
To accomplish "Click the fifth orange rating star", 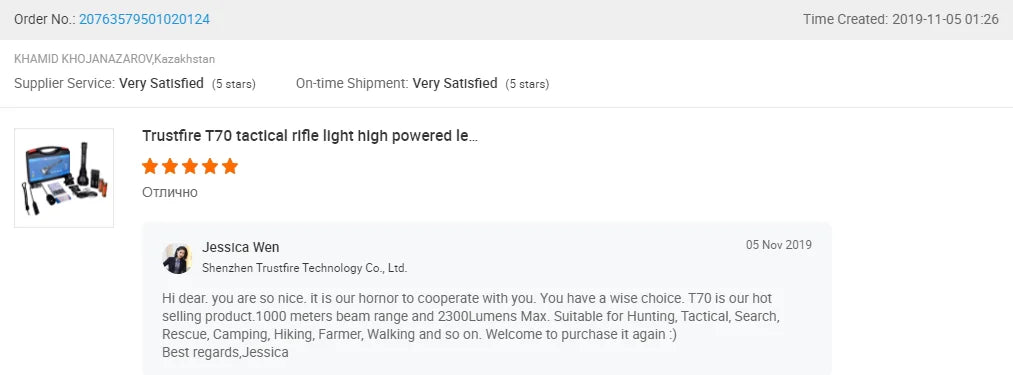I will tap(230, 166).
